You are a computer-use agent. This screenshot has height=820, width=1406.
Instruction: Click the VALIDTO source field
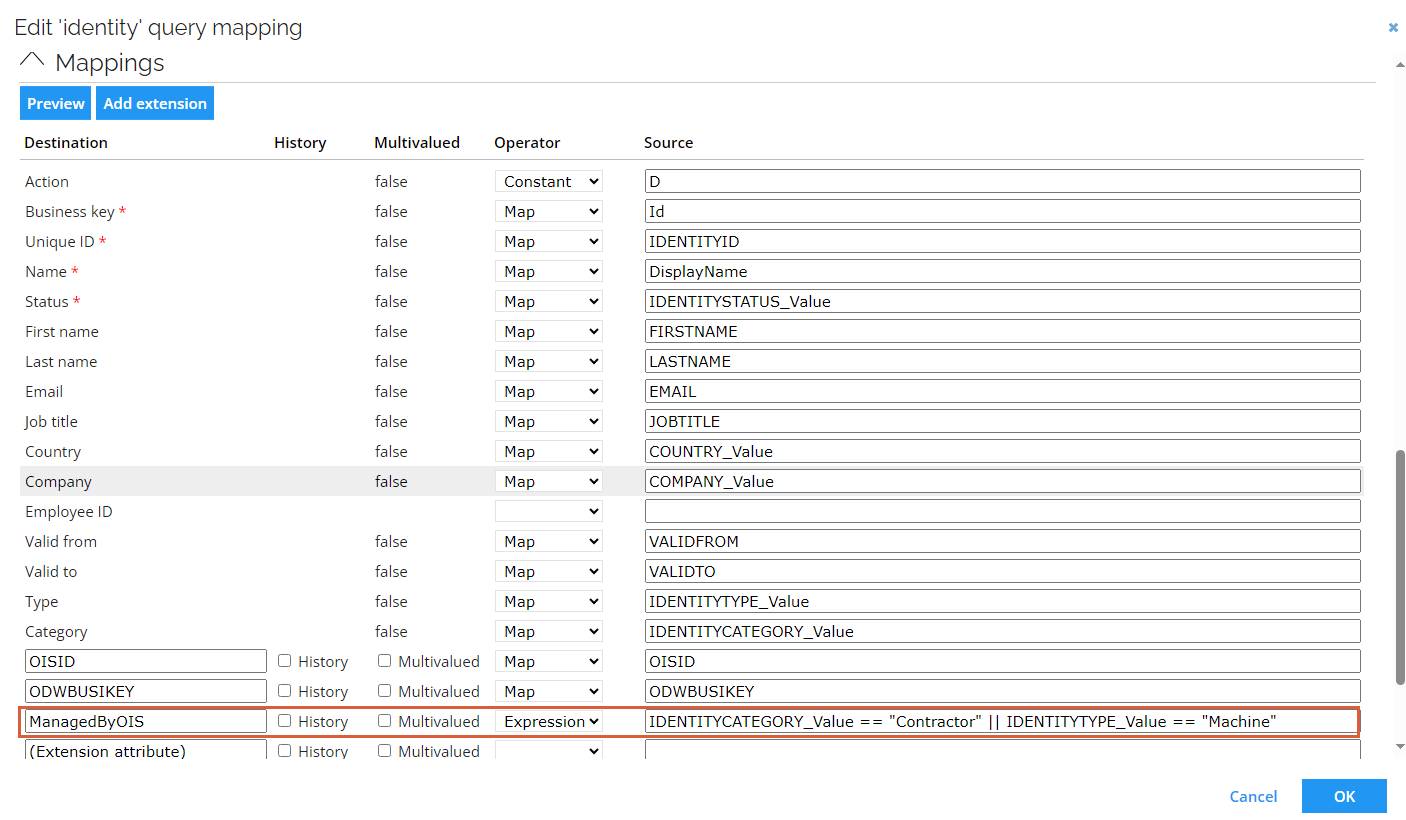(x=1003, y=571)
